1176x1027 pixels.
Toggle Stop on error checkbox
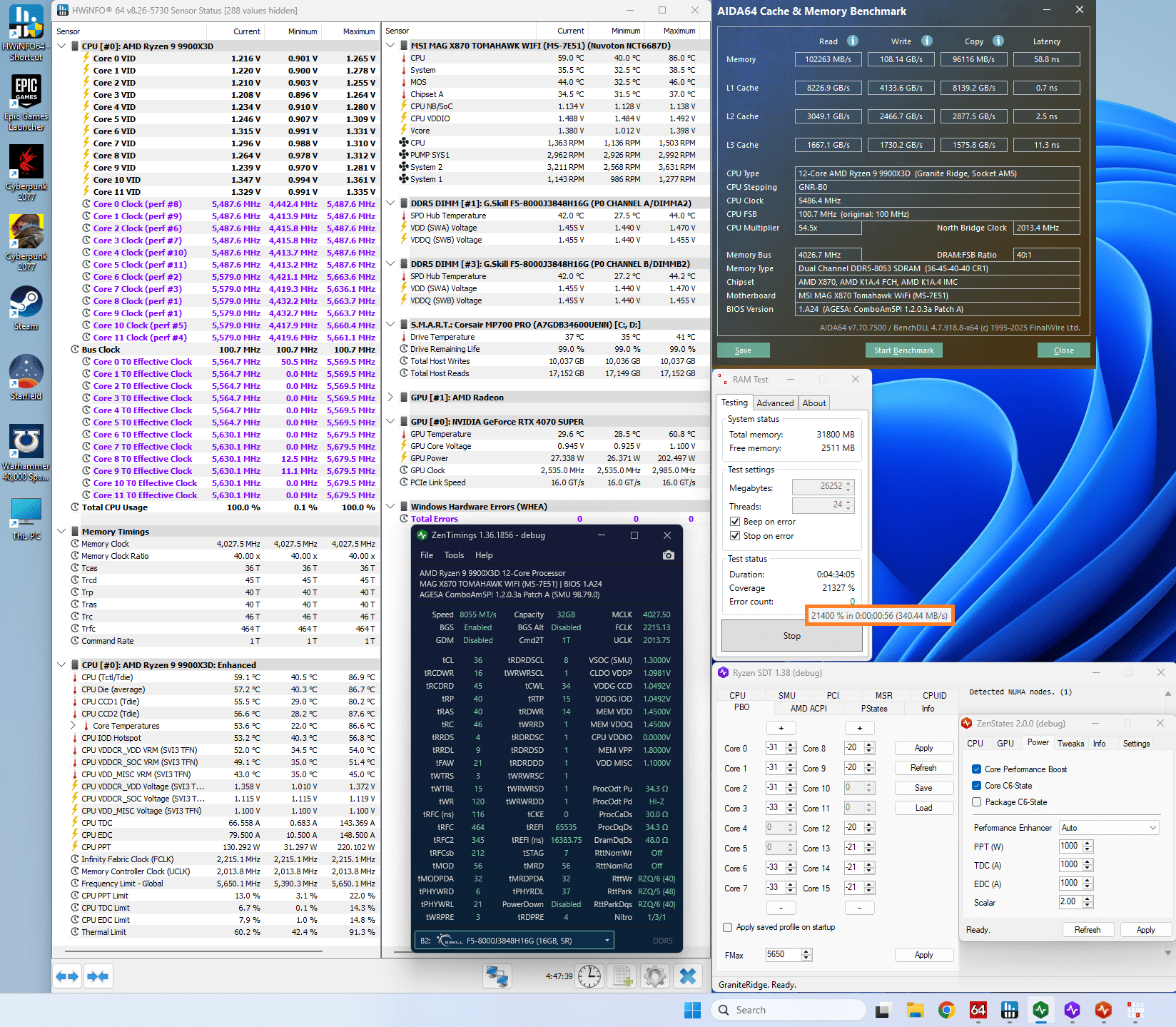click(x=735, y=536)
